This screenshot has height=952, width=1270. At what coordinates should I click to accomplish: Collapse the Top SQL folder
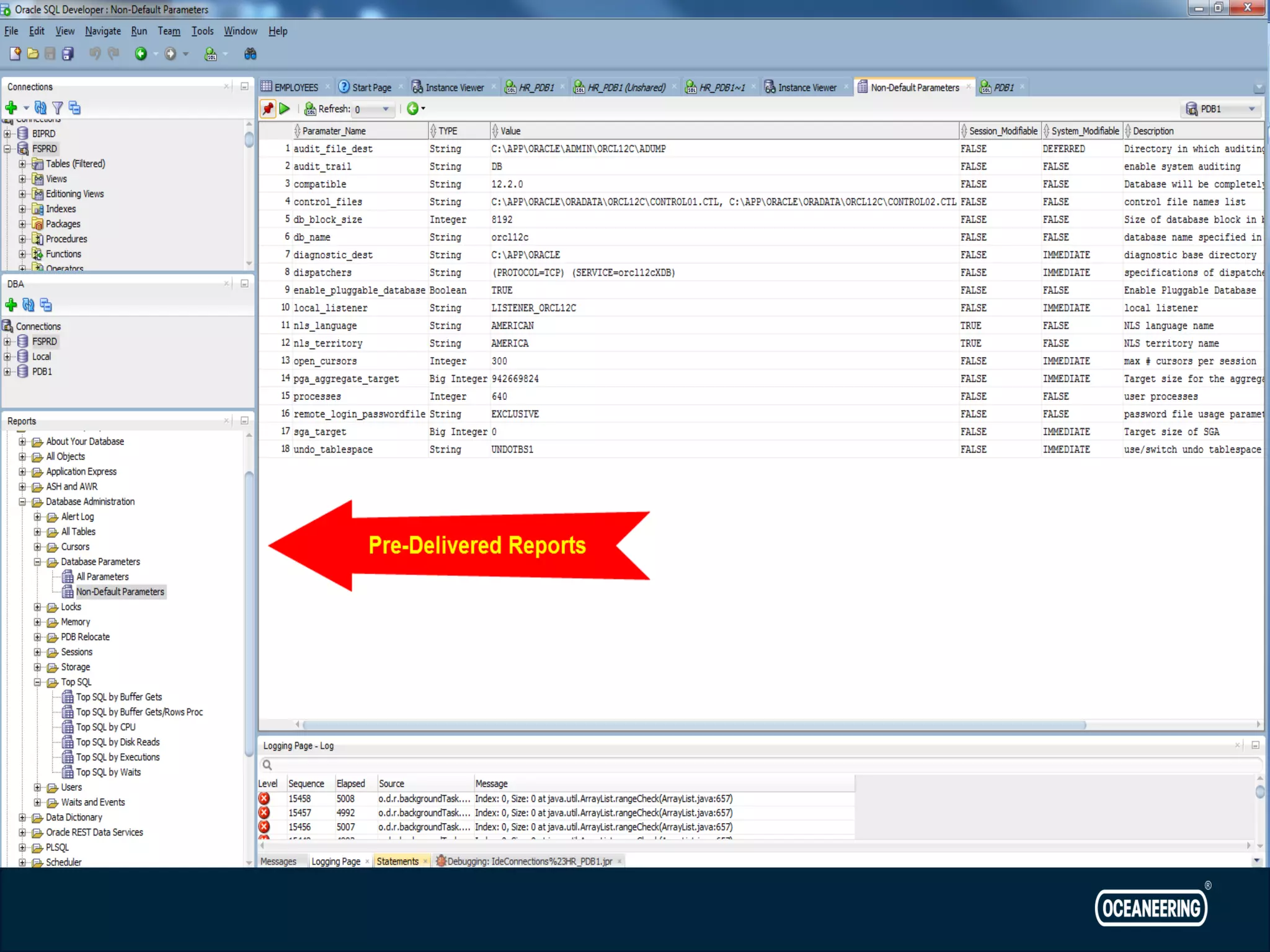38,682
